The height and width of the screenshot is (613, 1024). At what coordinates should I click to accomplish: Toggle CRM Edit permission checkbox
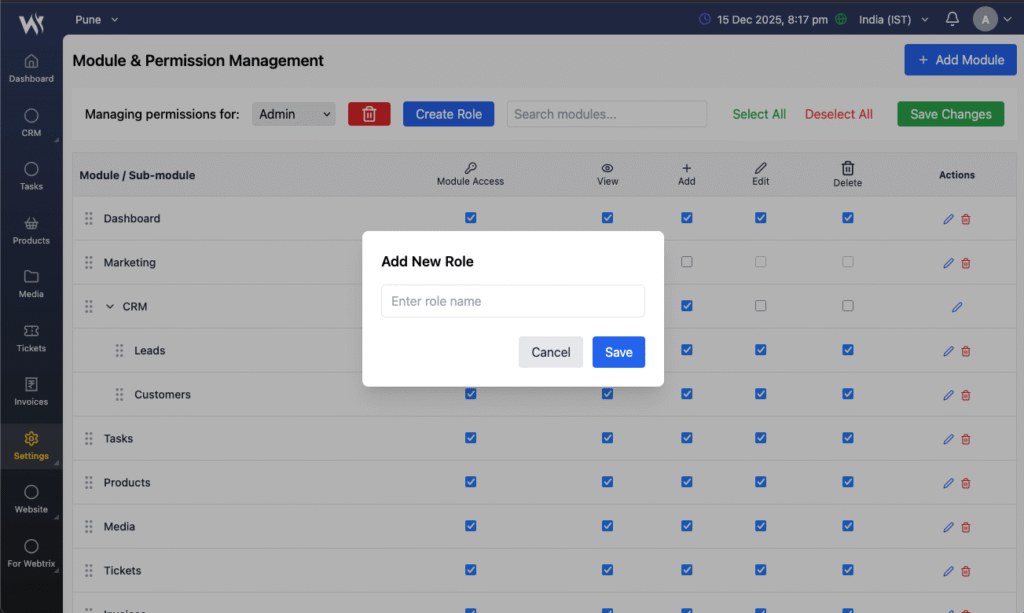point(760,306)
